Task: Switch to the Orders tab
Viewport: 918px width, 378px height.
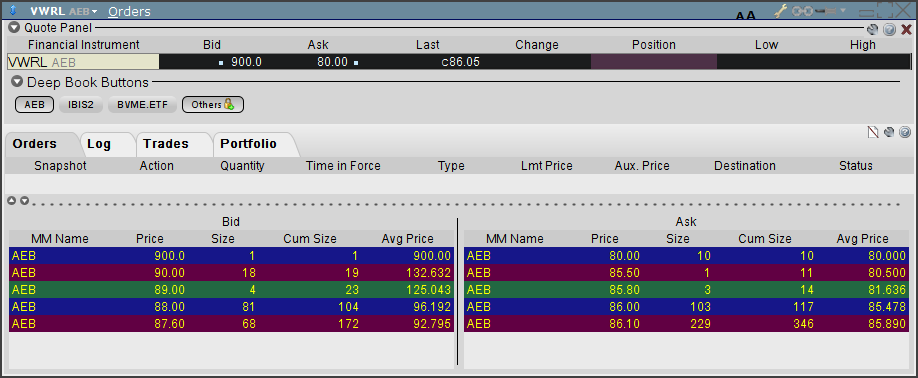Action: tap(35, 144)
